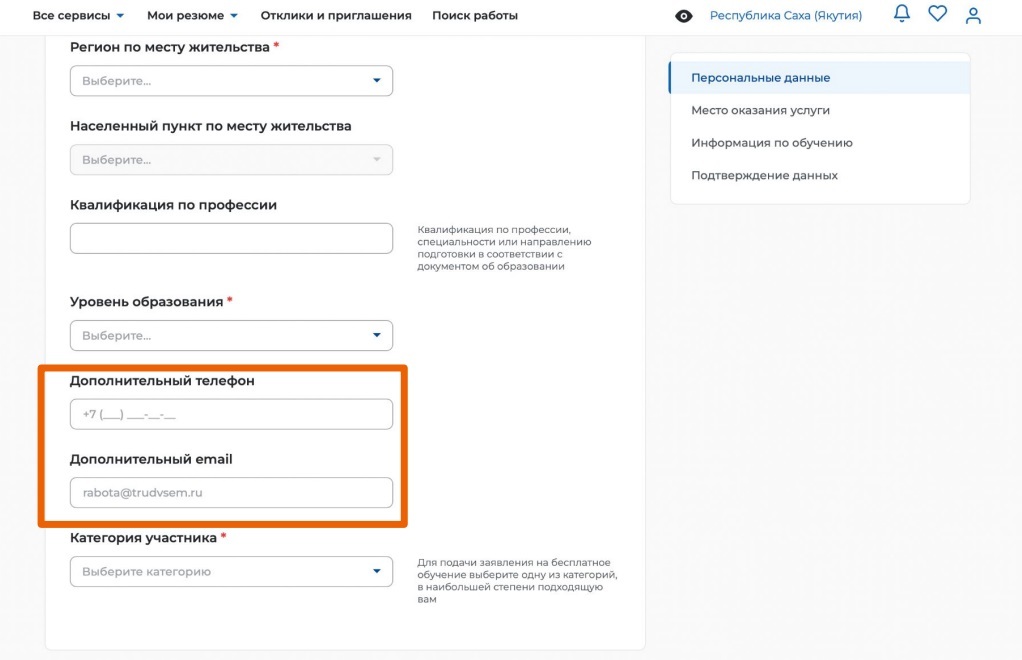
Task: Open the Уровень образования dropdown
Action: click(x=231, y=336)
